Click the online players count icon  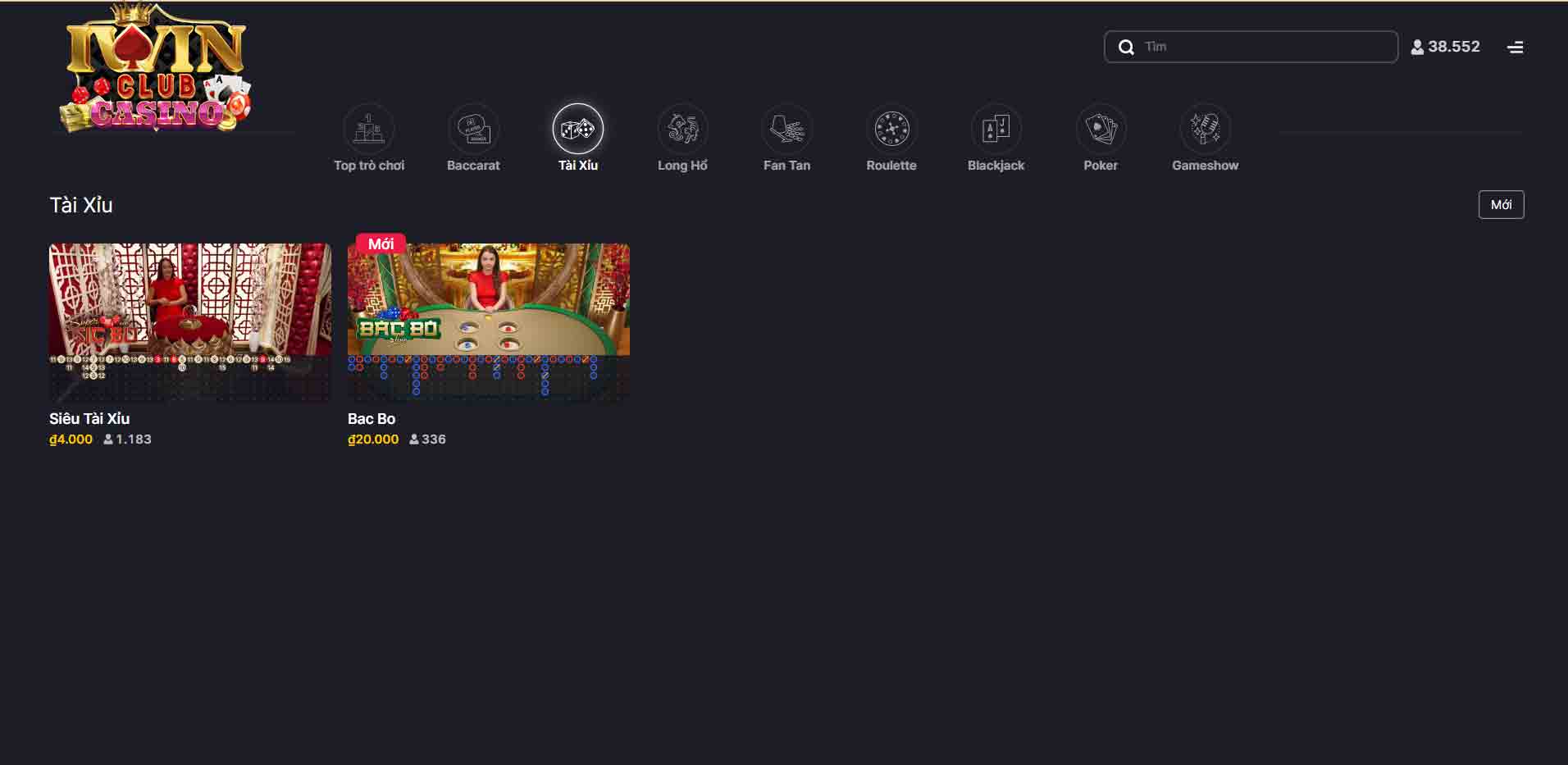coord(1416,47)
